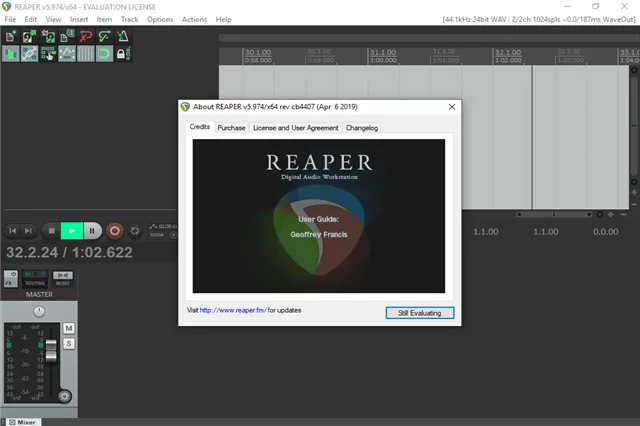Toggle the Repeat loop button
The image size is (640, 426).
click(x=135, y=231)
